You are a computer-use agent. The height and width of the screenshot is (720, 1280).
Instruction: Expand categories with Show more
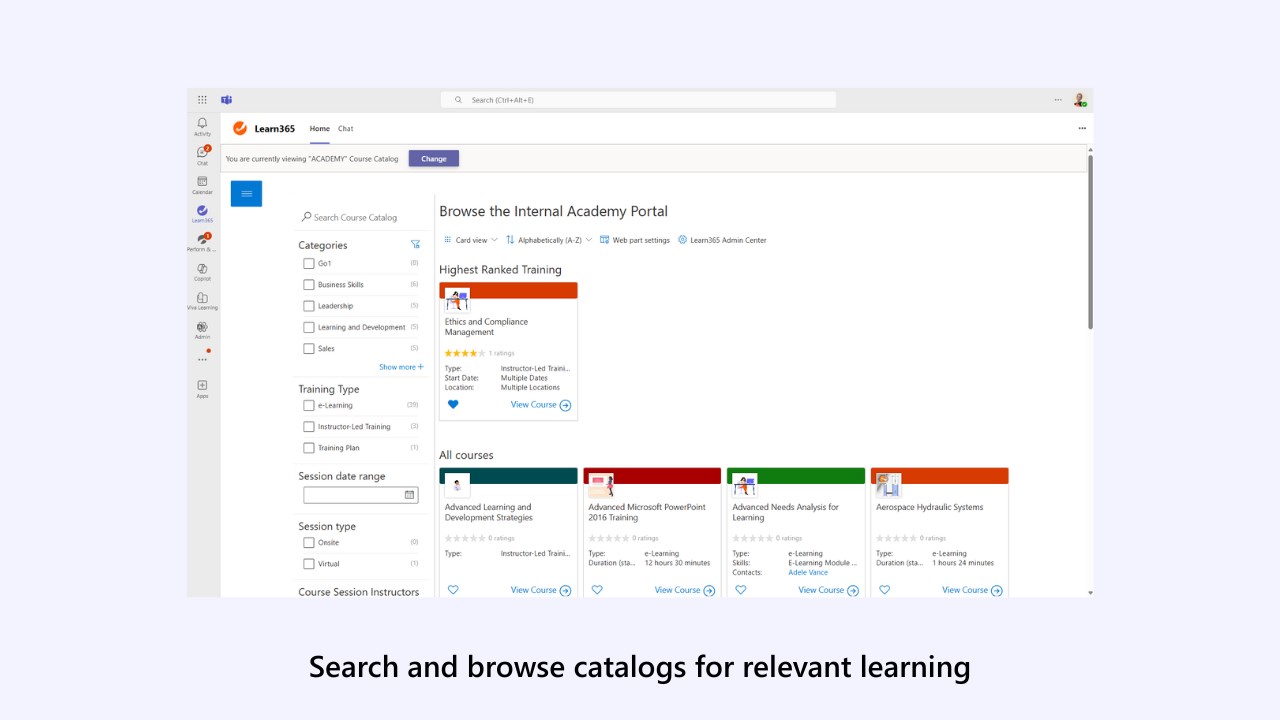tap(401, 367)
